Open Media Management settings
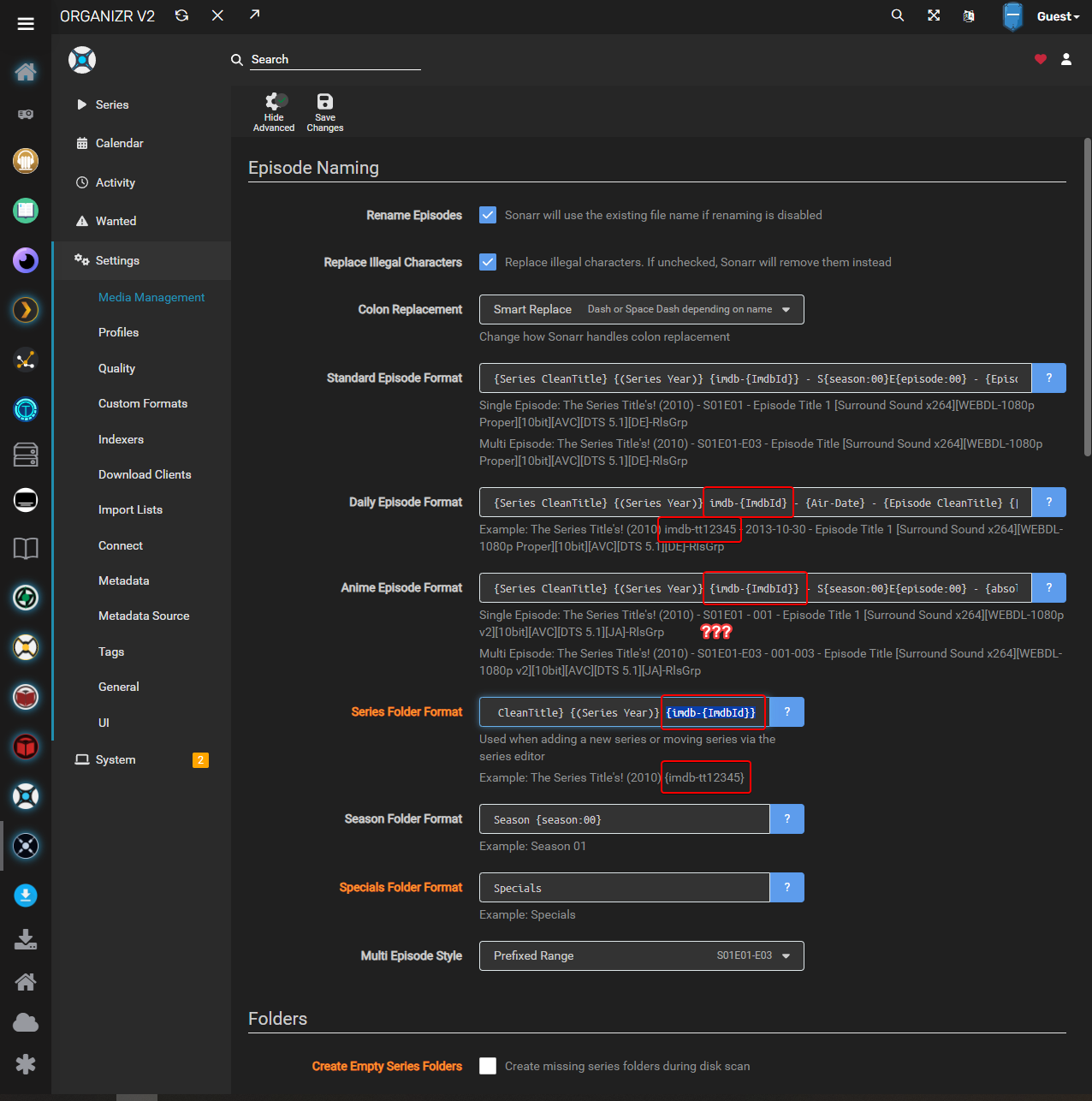 click(x=151, y=297)
